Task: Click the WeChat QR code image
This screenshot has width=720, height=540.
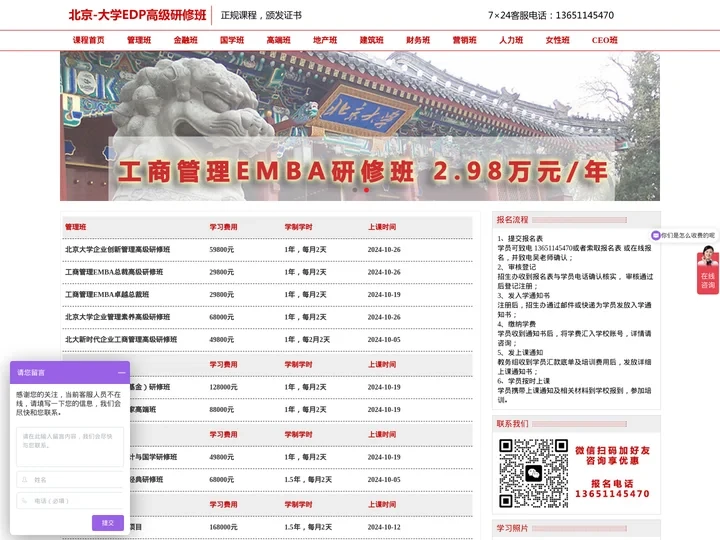Action: click(x=534, y=473)
